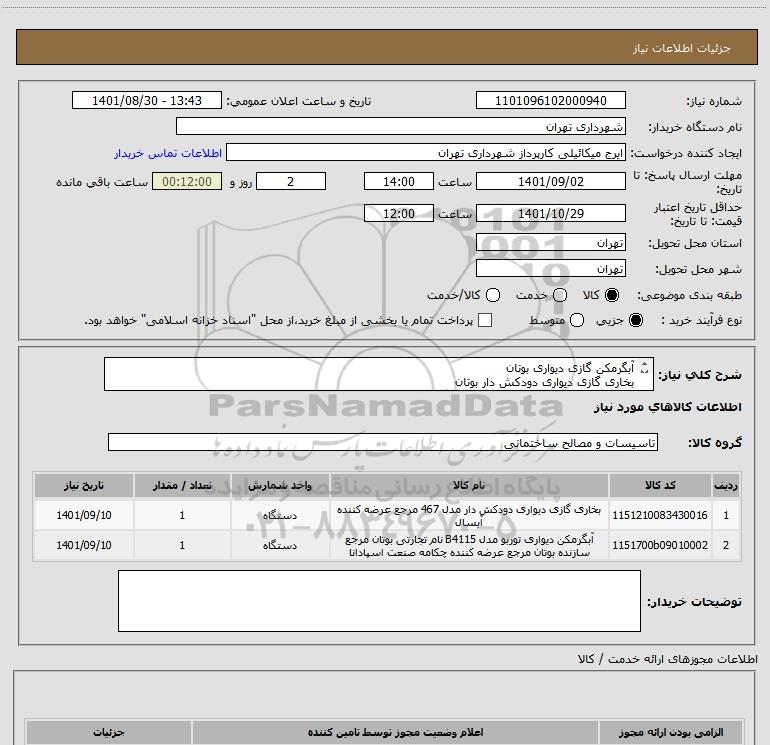Screen dimensions: 770x745
Task: Click the دستگاه unit cell in row 2
Action: (279, 545)
